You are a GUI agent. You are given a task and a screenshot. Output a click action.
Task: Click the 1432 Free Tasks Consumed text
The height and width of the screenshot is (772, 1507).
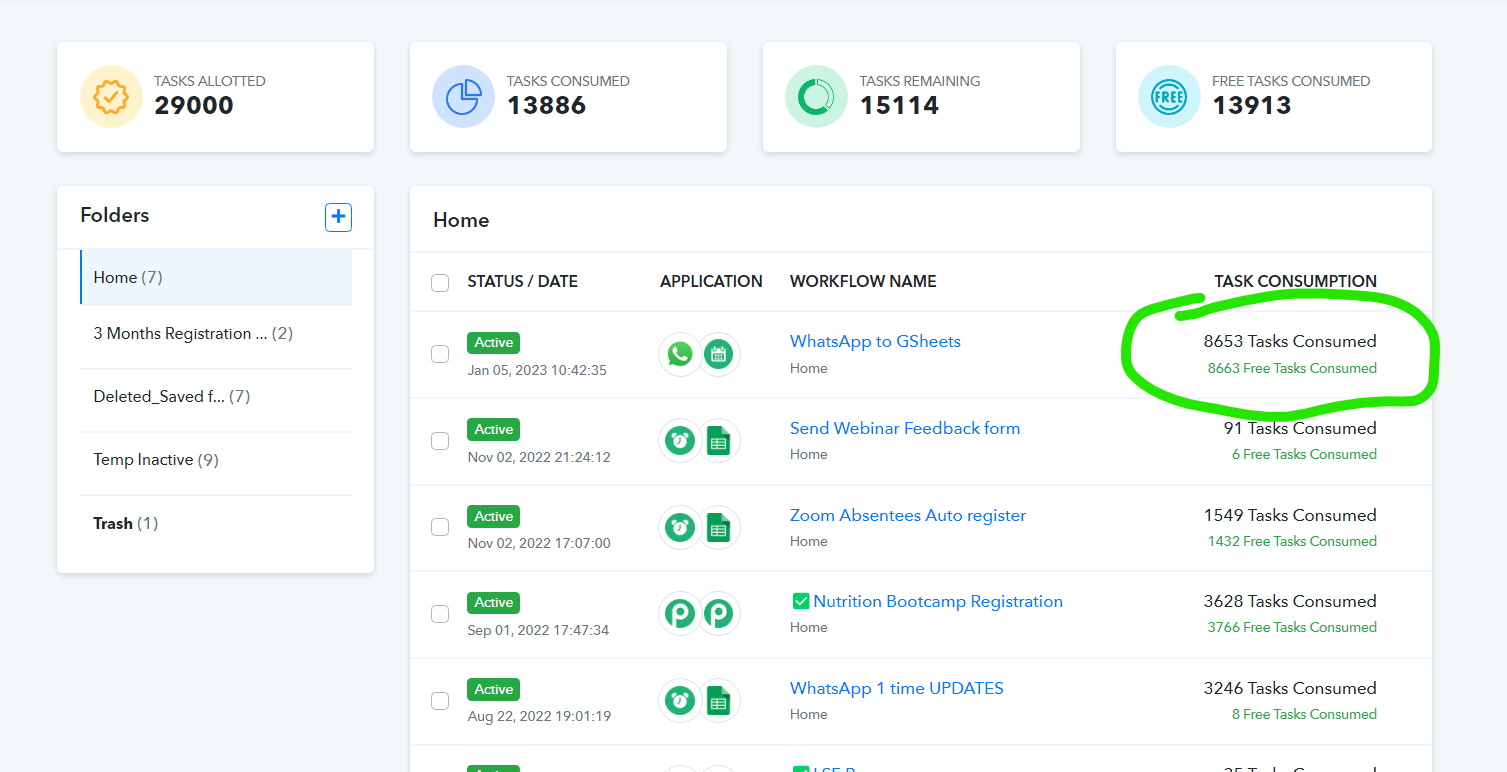pos(1292,541)
